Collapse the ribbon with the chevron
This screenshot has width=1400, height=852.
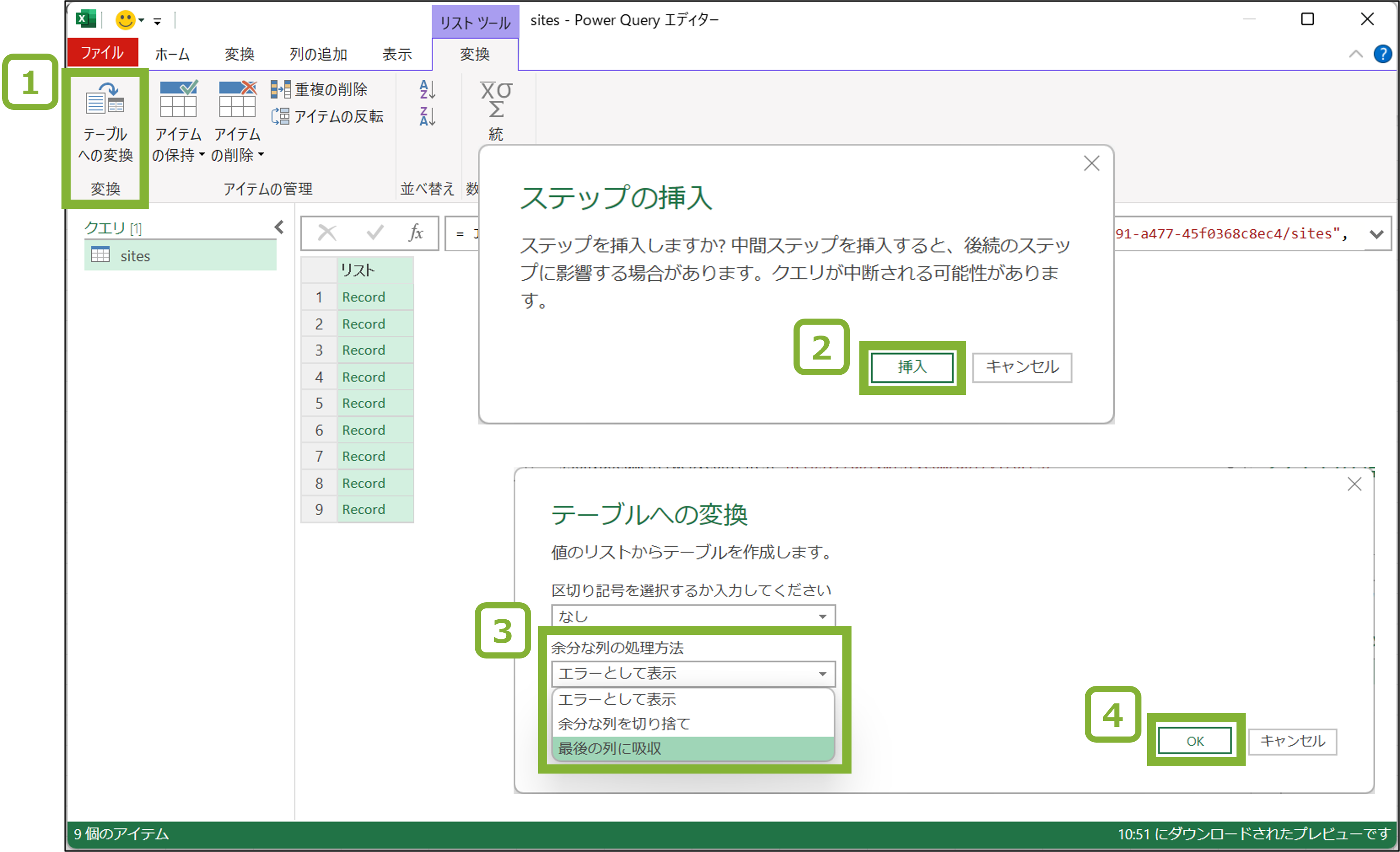pos(1356,54)
